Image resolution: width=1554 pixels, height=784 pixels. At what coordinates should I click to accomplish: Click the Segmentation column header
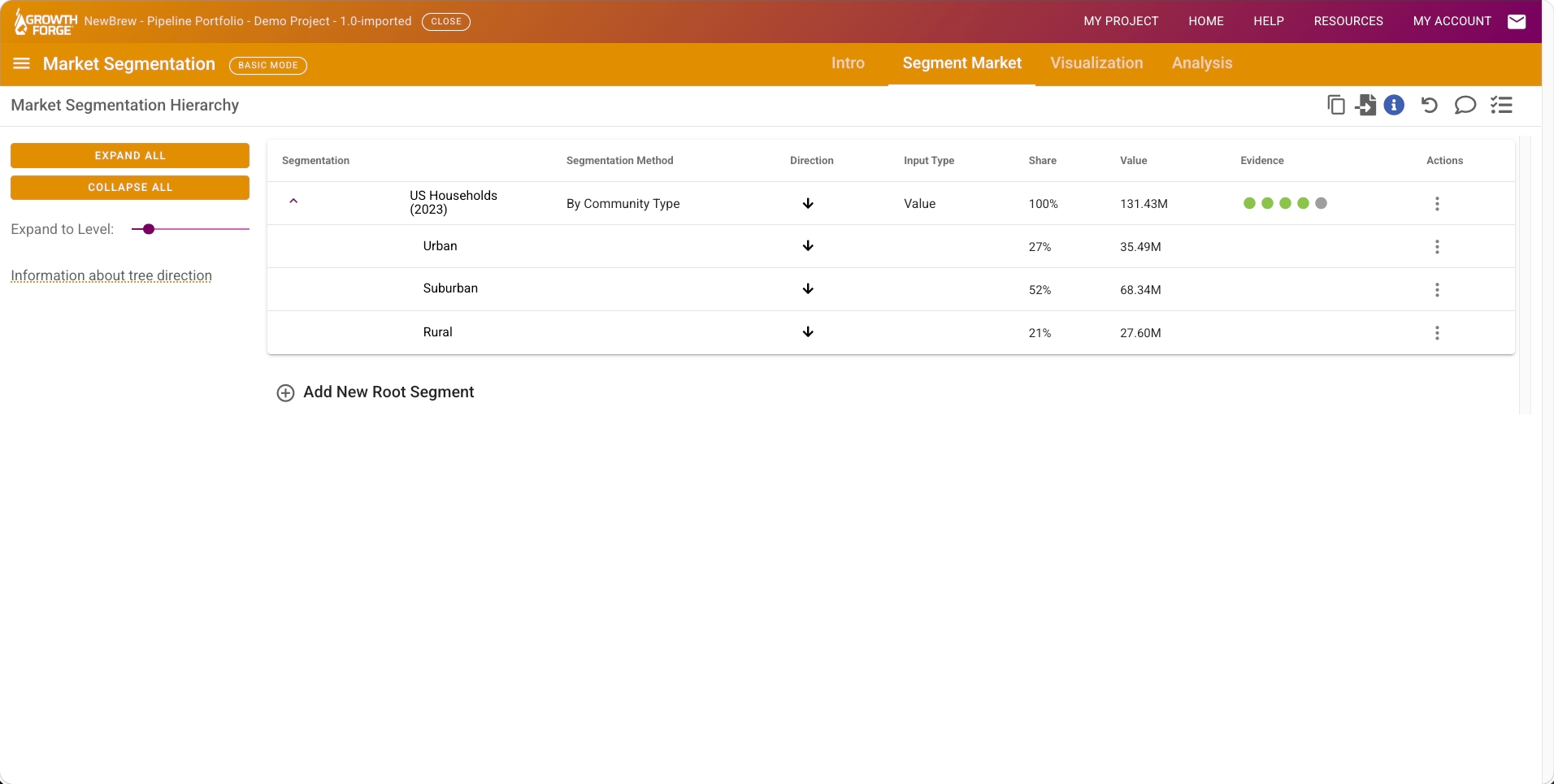coord(315,161)
